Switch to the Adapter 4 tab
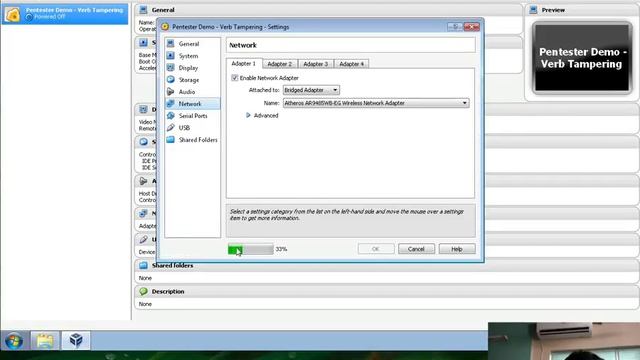This screenshot has width=640, height=360. point(351,64)
